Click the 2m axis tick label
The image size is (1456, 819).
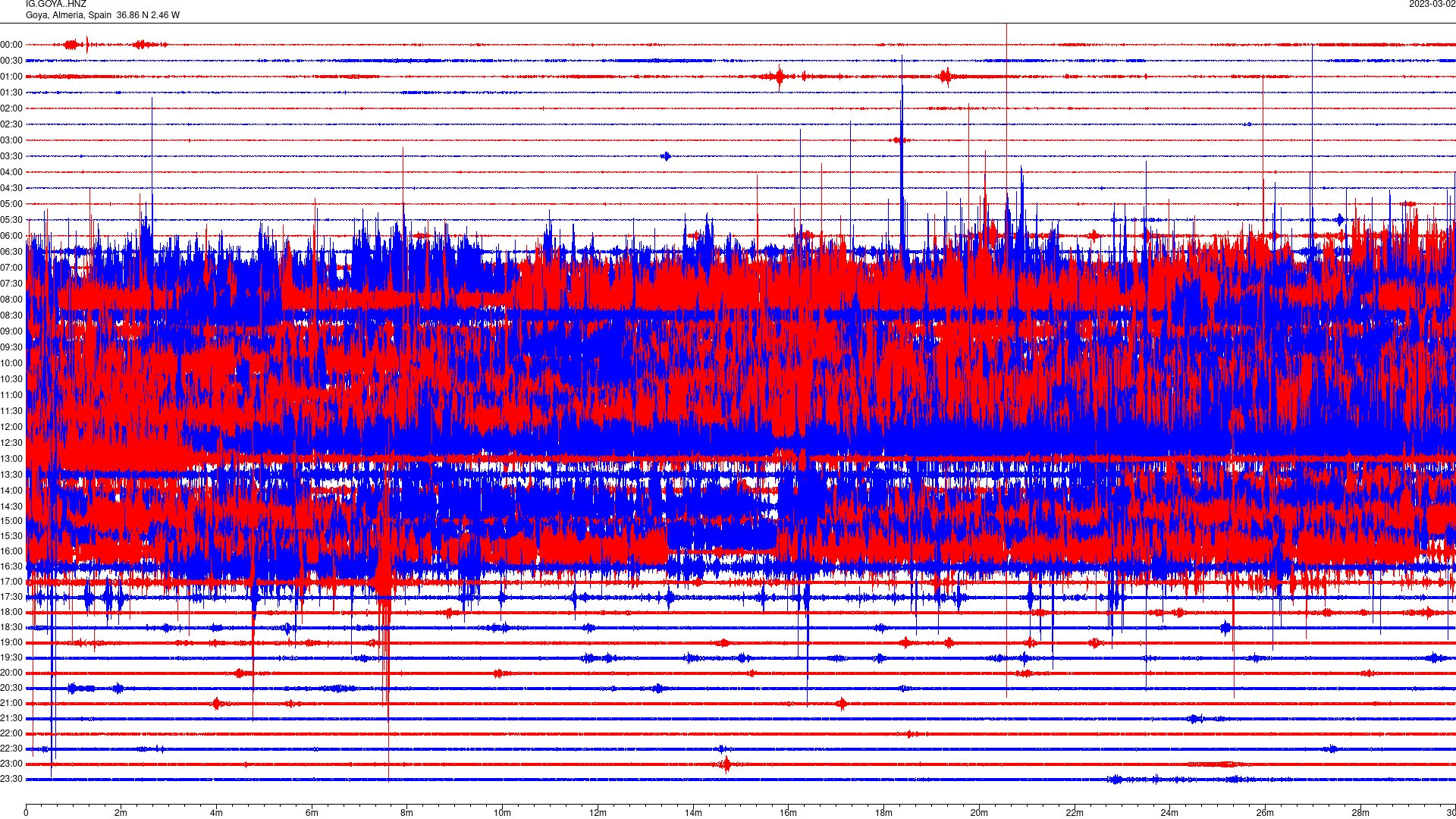(x=121, y=813)
